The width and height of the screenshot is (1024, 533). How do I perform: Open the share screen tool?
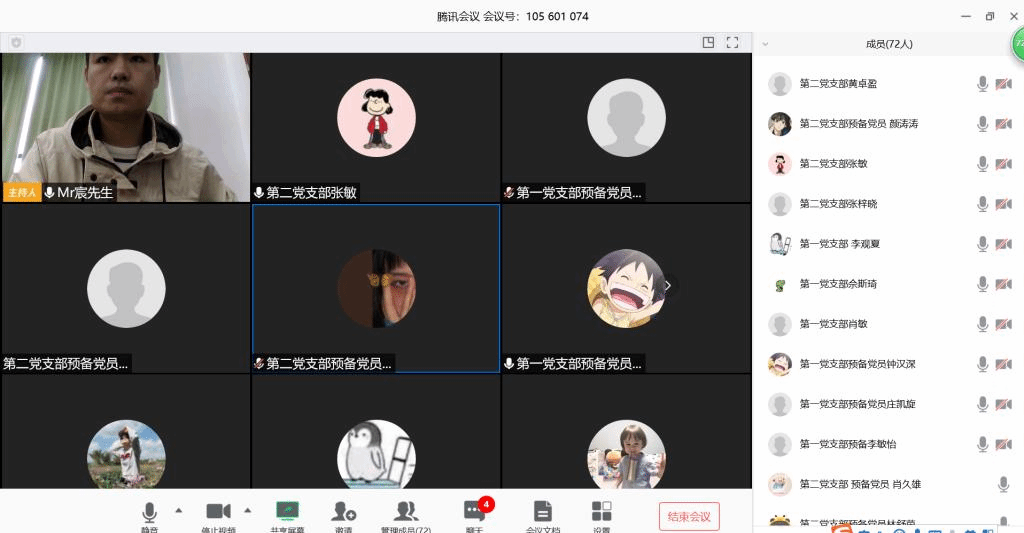pyautogui.click(x=287, y=513)
